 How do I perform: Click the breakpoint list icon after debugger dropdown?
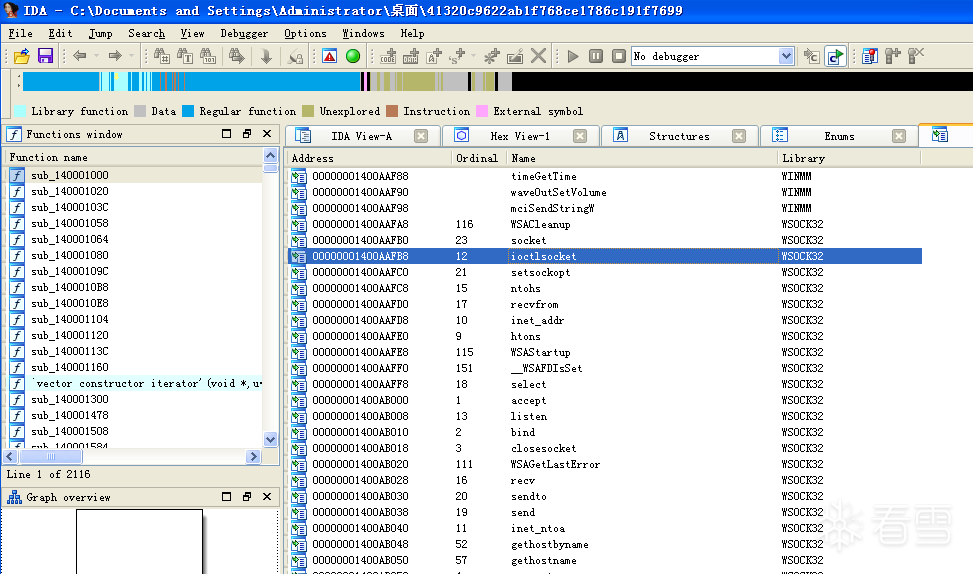[870, 56]
